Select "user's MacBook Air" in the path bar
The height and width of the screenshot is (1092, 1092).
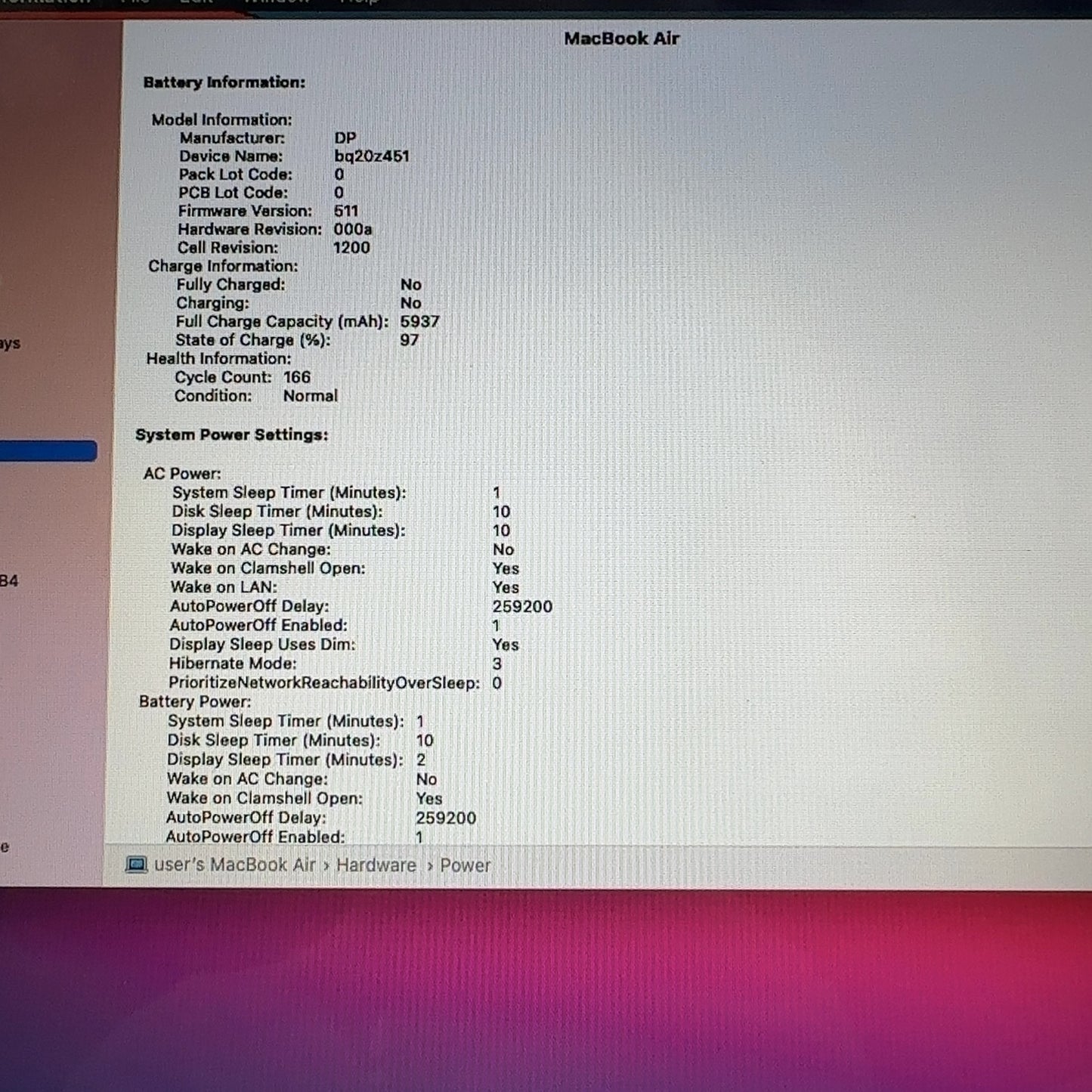click(235, 865)
